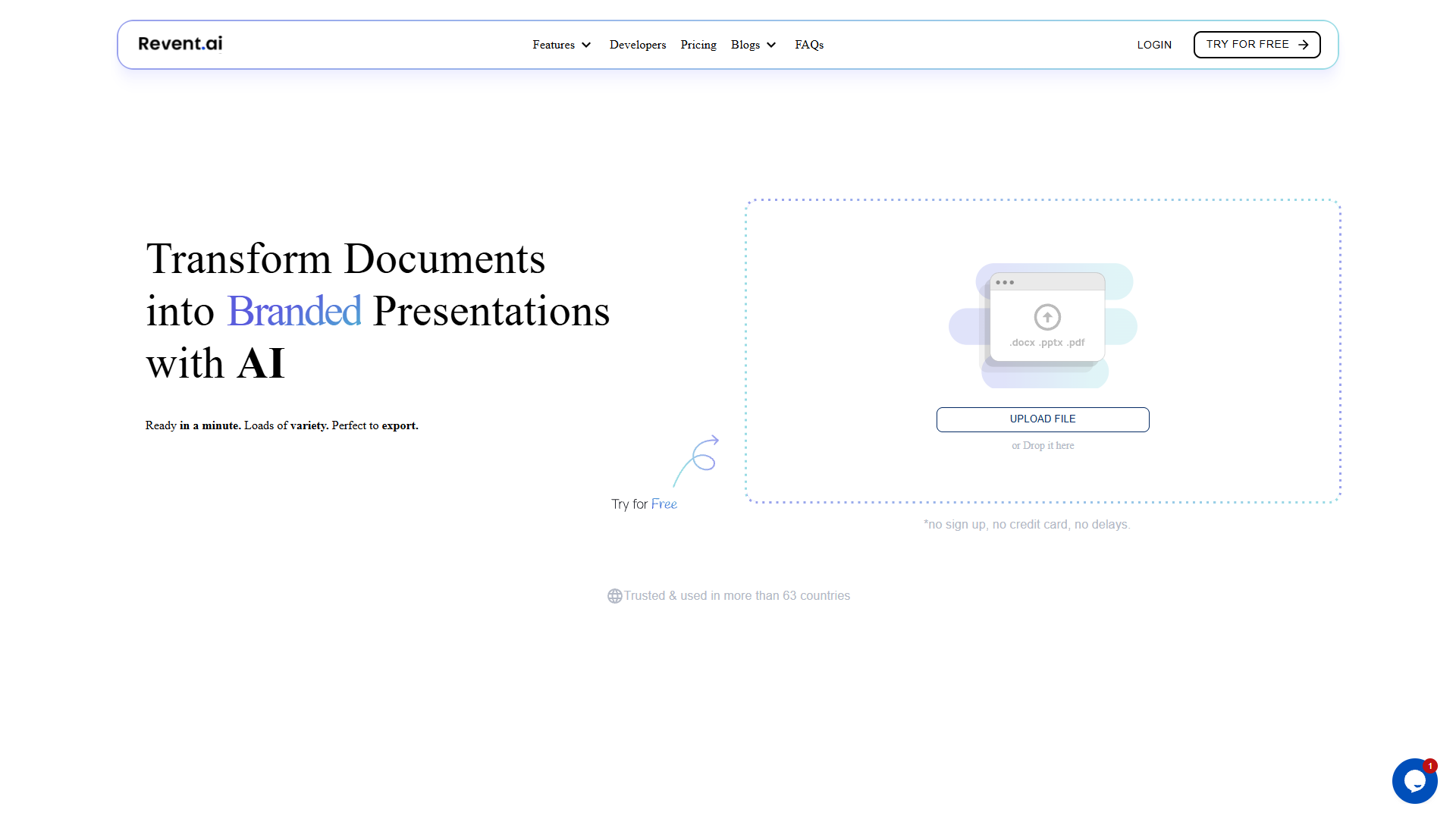The height and width of the screenshot is (819, 1456).
Task: Open the Blogs menu
Action: click(x=754, y=45)
